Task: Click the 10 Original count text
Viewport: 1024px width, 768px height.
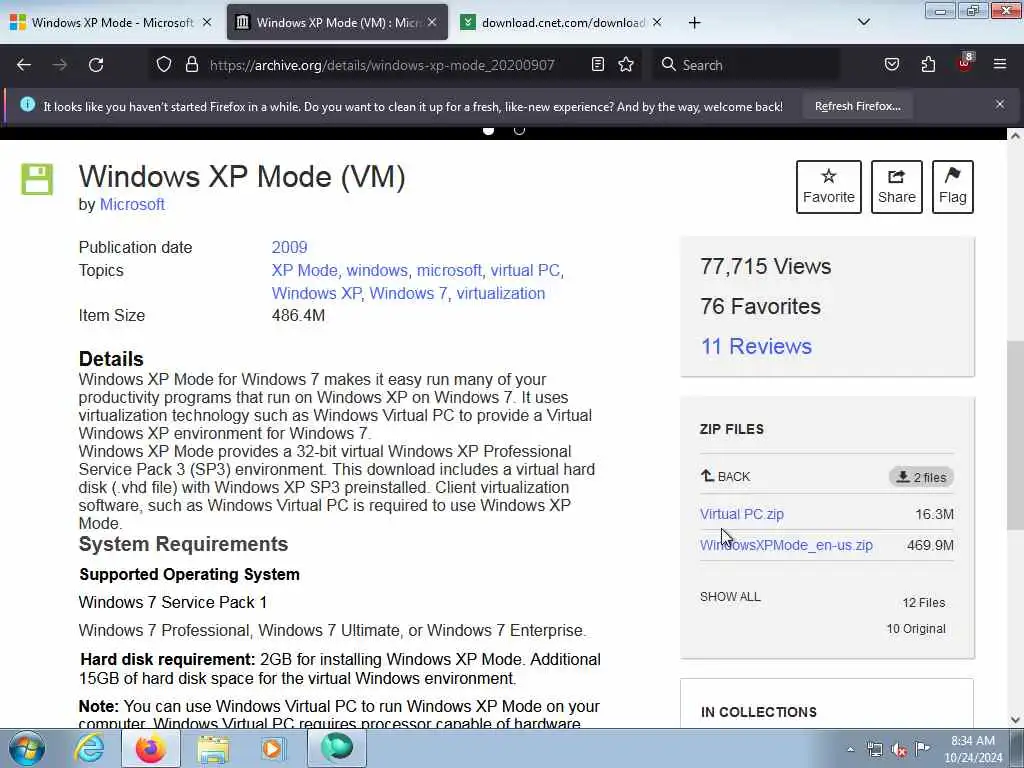Action: (916, 629)
